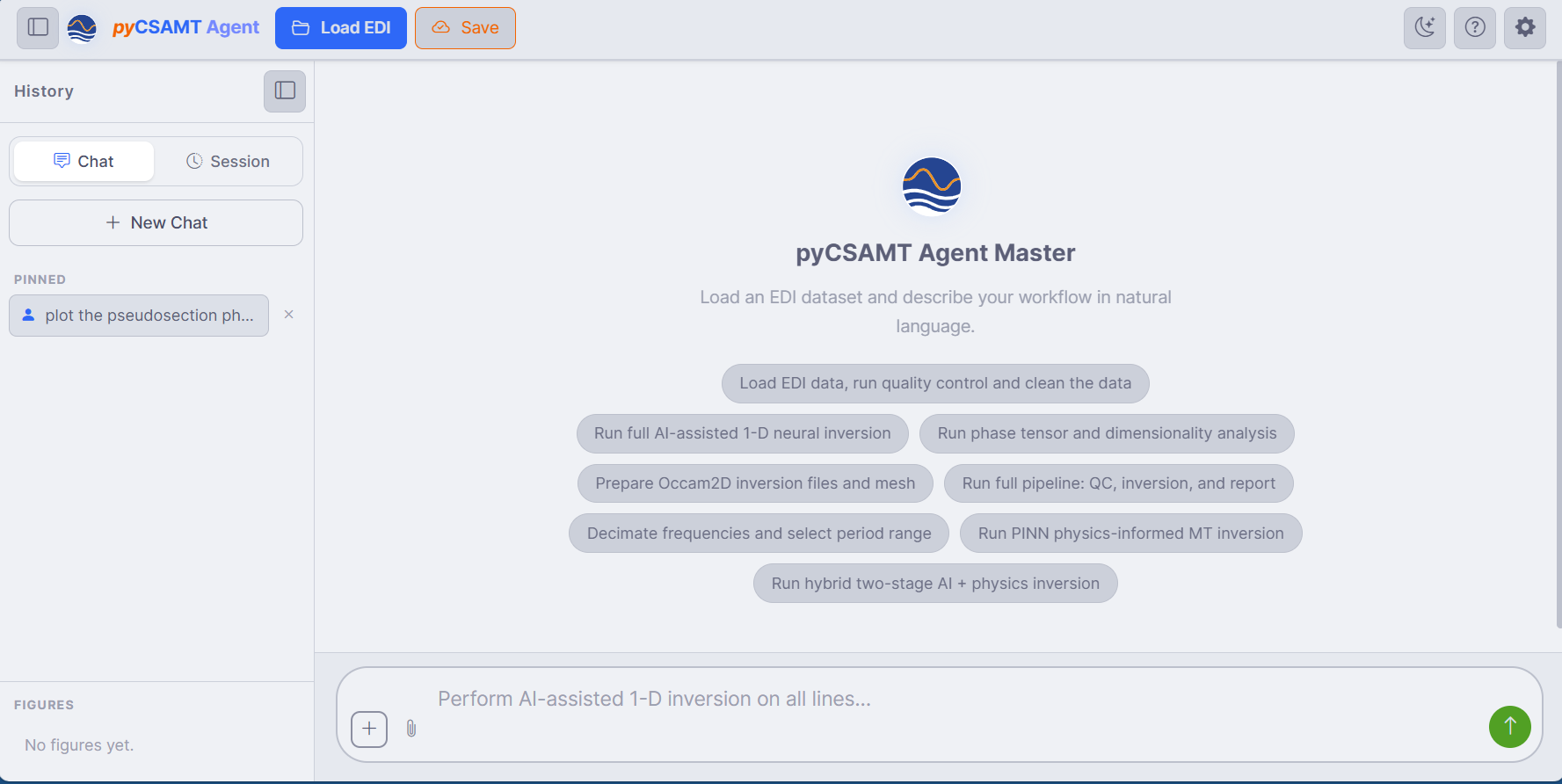This screenshot has height=784, width=1562.
Task: Collapse the History panel icon
Action: point(285,91)
